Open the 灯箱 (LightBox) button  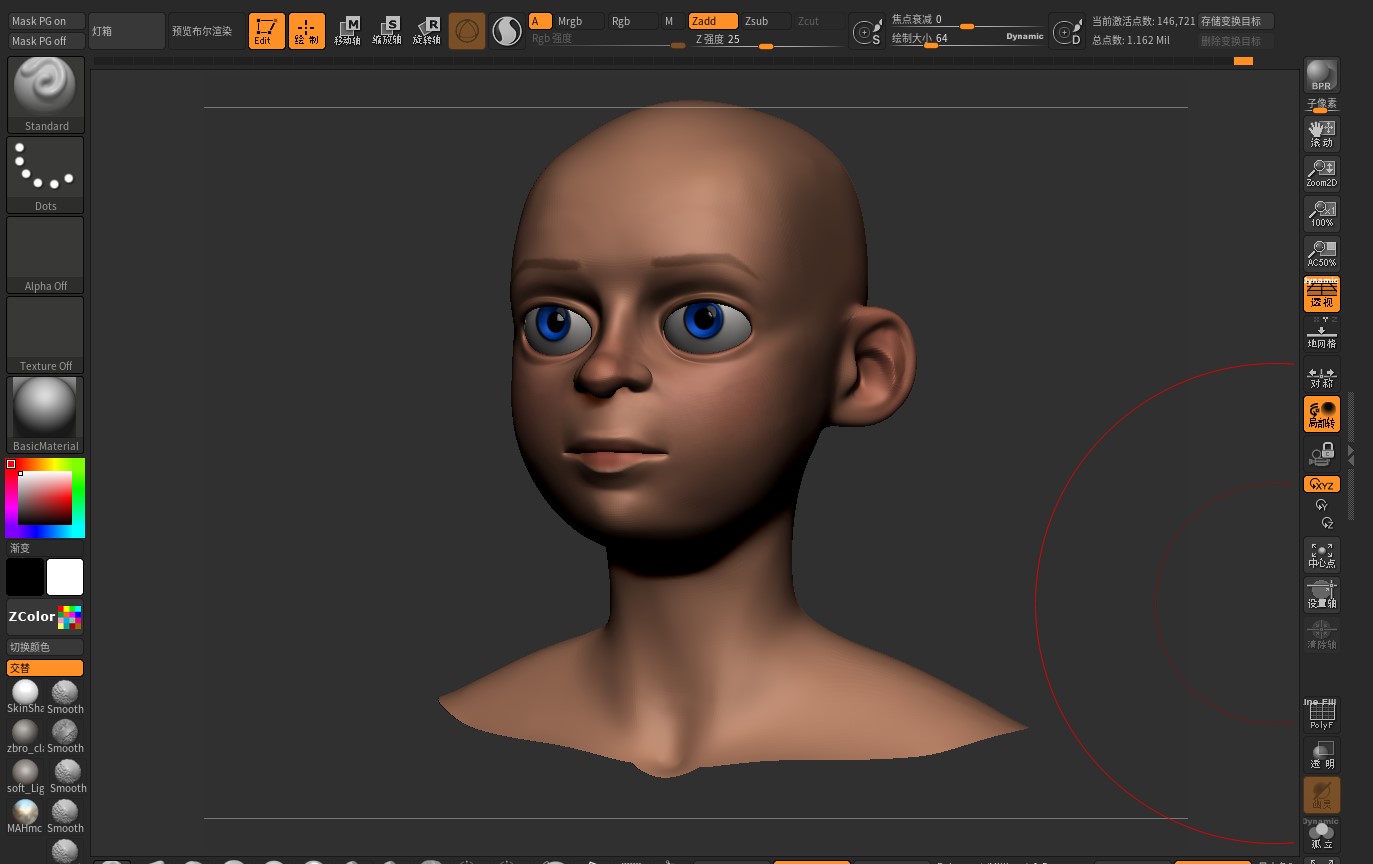click(x=127, y=31)
